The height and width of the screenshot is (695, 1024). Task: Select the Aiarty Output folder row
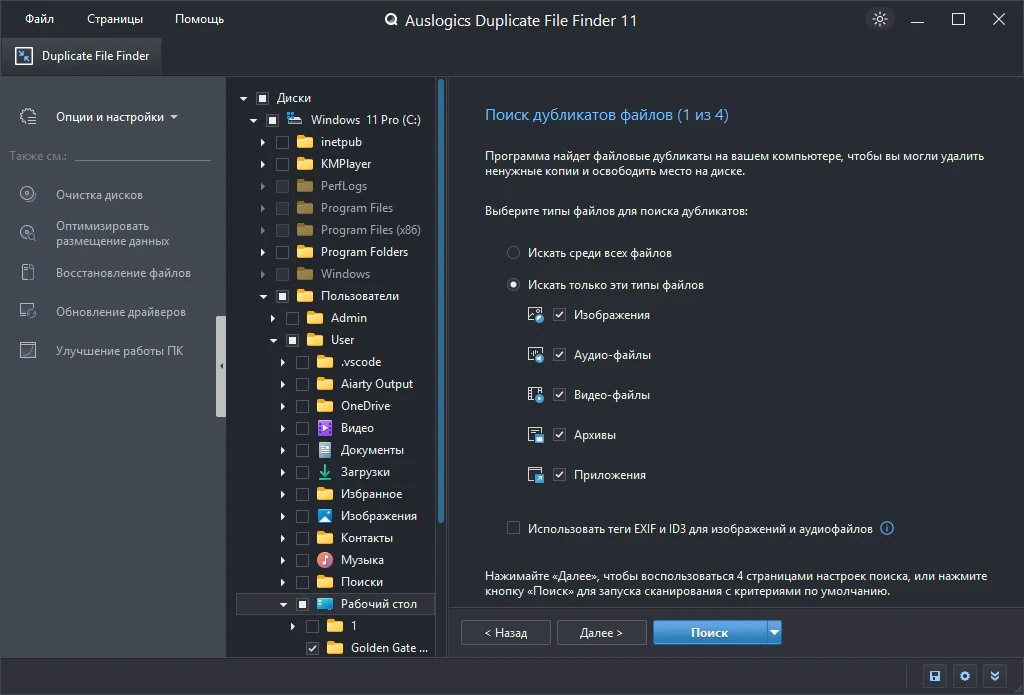(x=336, y=383)
